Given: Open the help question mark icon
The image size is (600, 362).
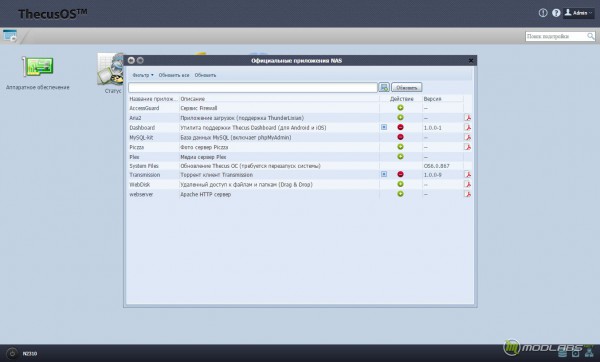Looking at the screenshot, I should coord(556,13).
